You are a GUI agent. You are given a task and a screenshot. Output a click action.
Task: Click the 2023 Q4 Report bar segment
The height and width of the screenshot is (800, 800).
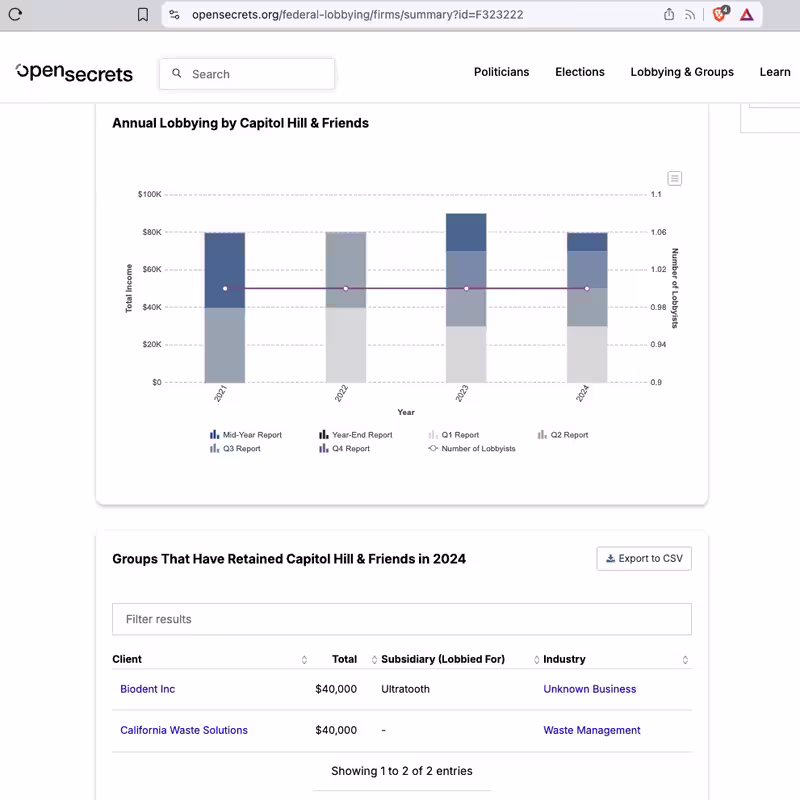(466, 233)
